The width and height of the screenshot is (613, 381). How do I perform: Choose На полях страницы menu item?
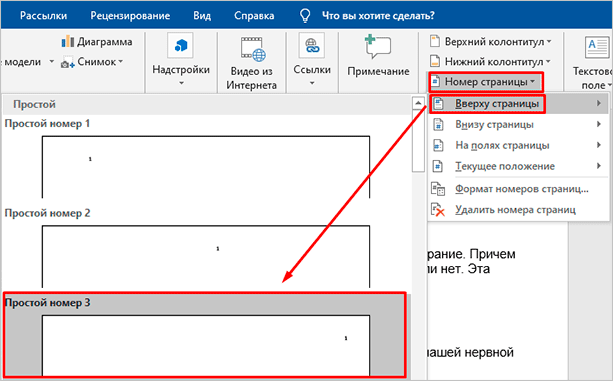(x=518, y=145)
